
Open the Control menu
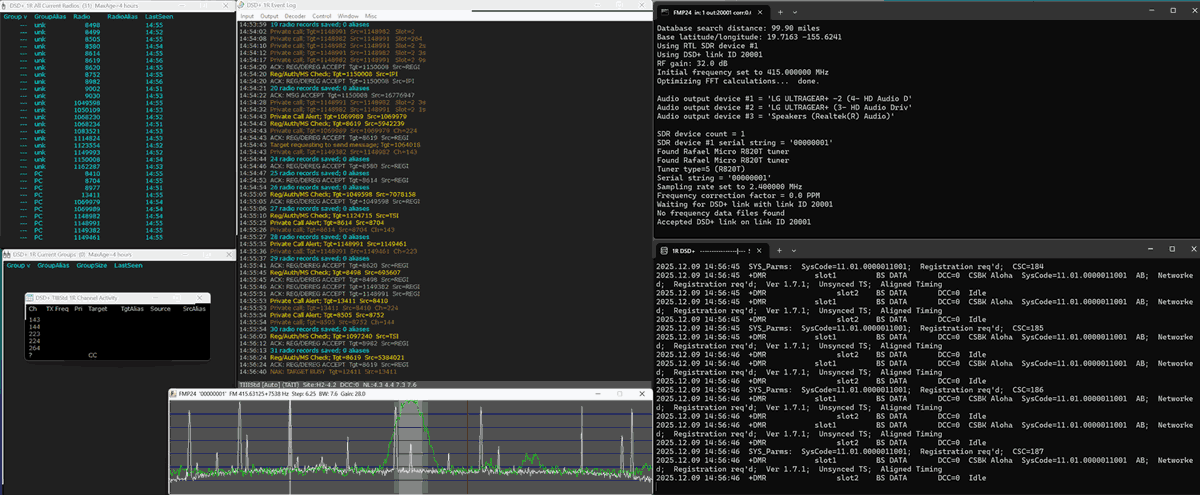322,17
